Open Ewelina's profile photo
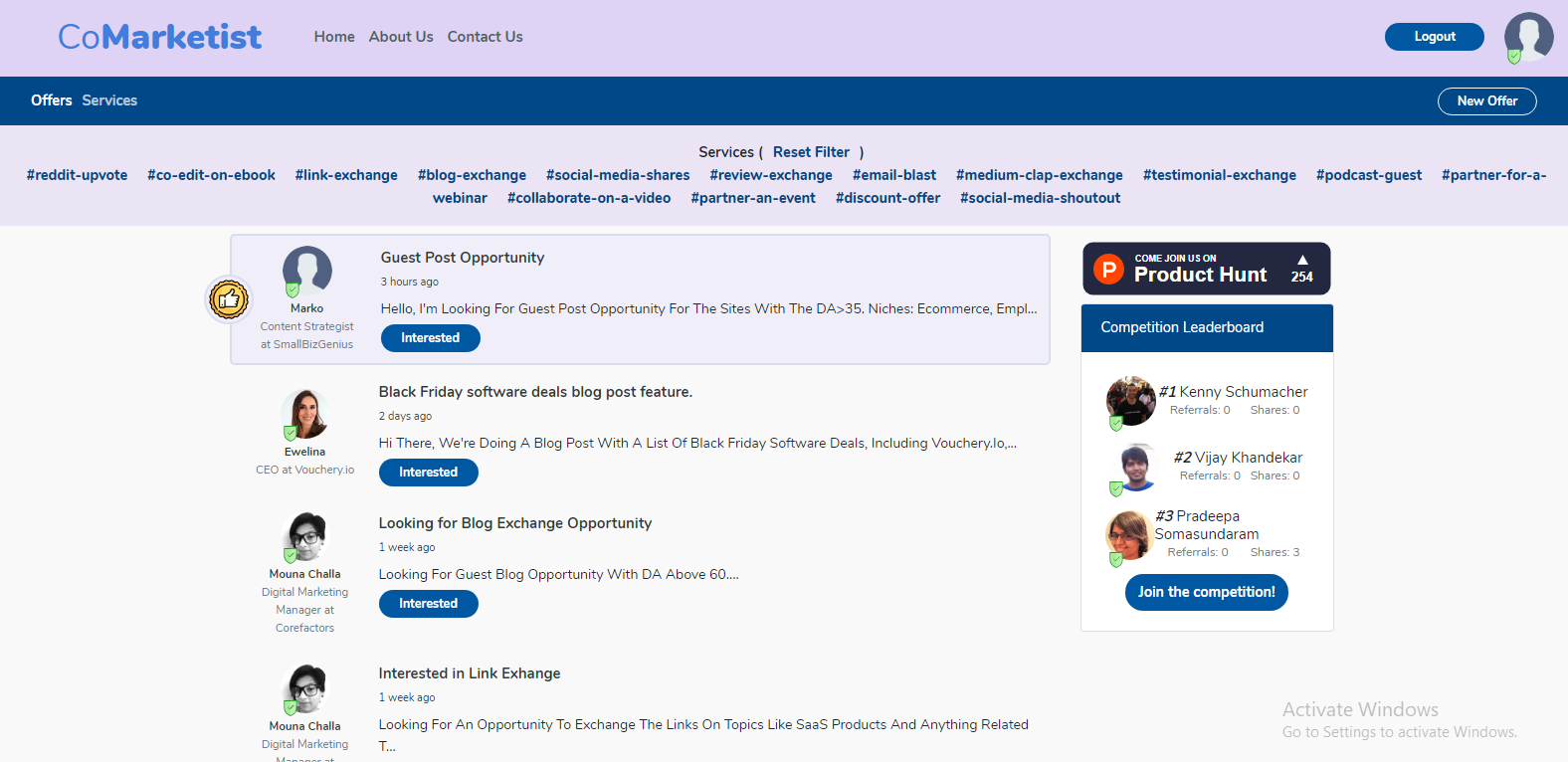This screenshot has height=762, width=1568. pyautogui.click(x=304, y=414)
